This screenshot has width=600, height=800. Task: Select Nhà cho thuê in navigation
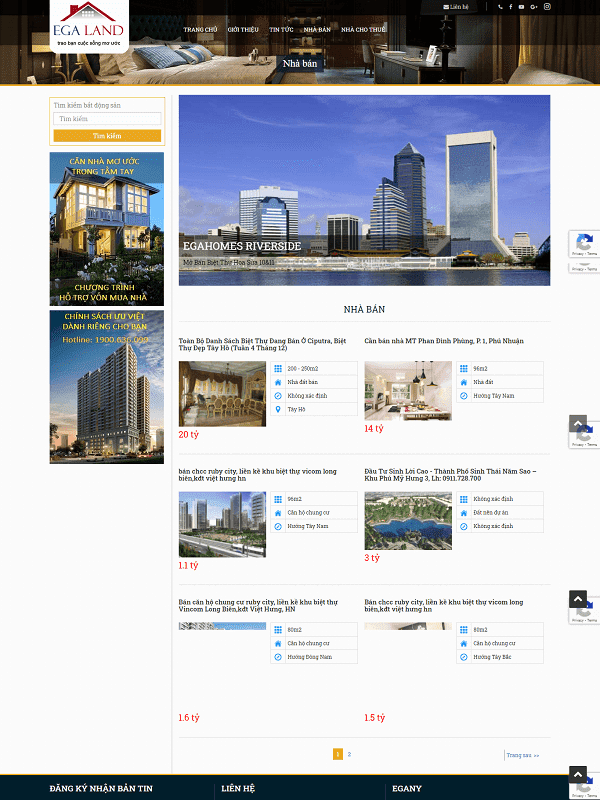pyautogui.click(x=363, y=30)
